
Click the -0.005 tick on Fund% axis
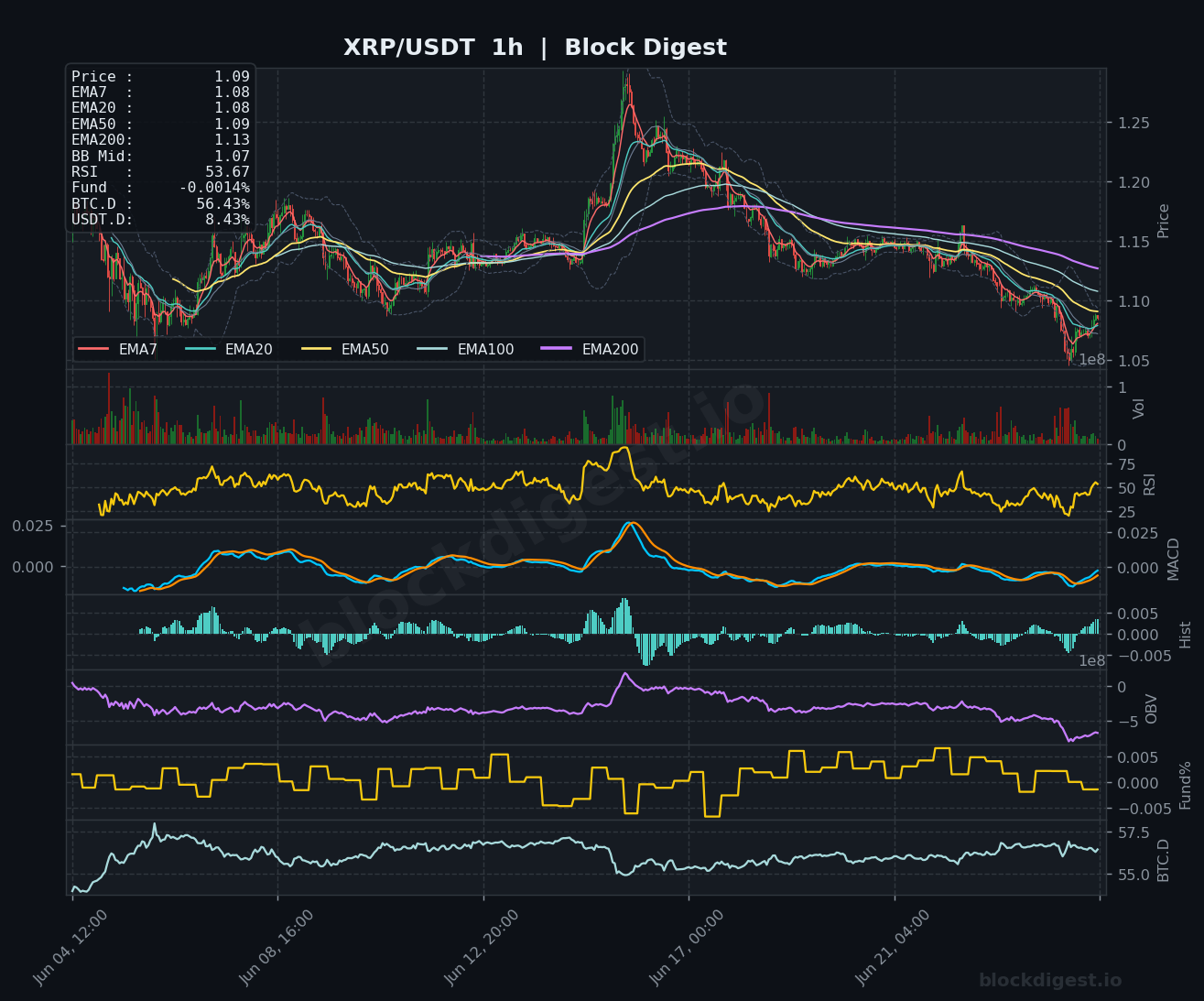[1144, 809]
